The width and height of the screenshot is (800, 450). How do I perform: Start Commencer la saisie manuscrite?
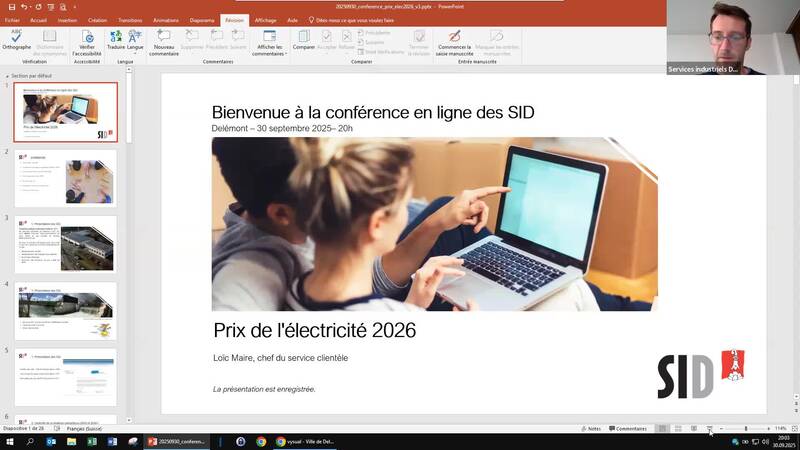point(454,40)
